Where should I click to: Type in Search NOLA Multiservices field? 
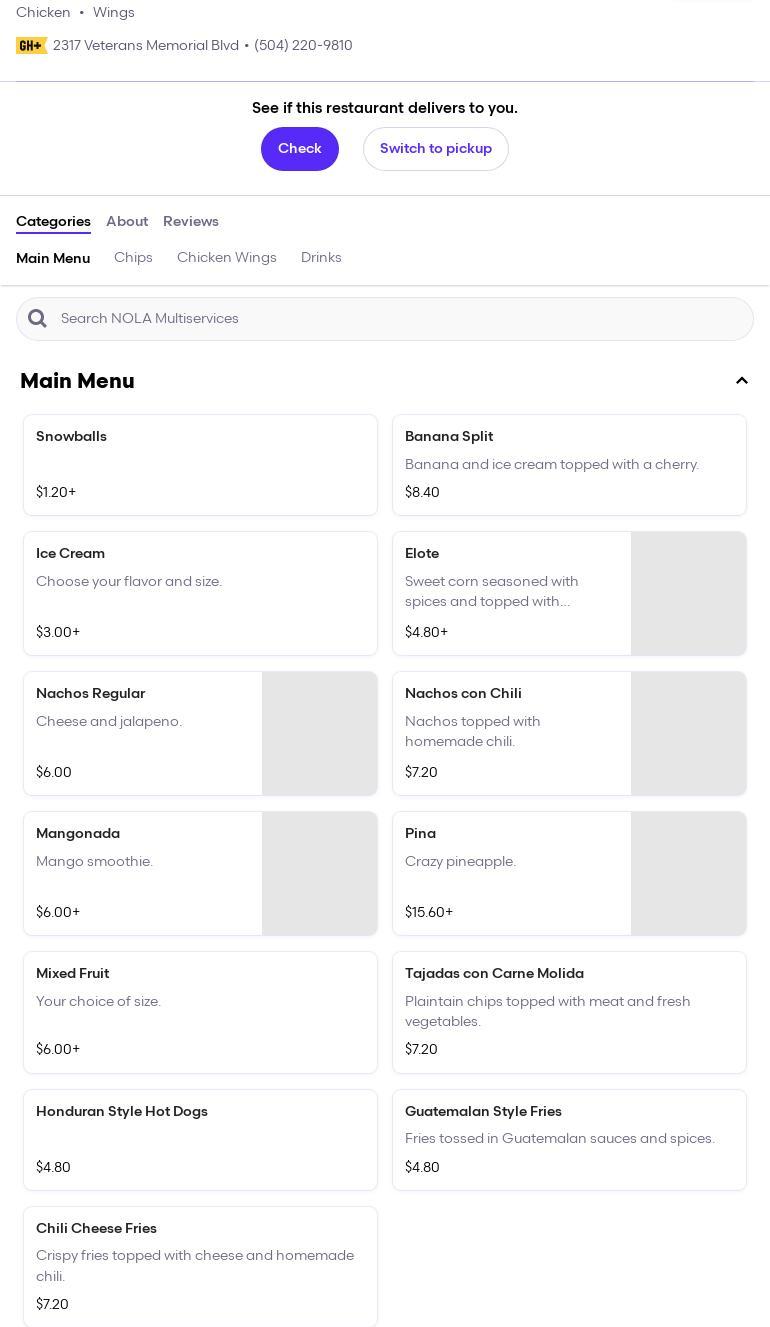pyautogui.click(x=400, y=319)
